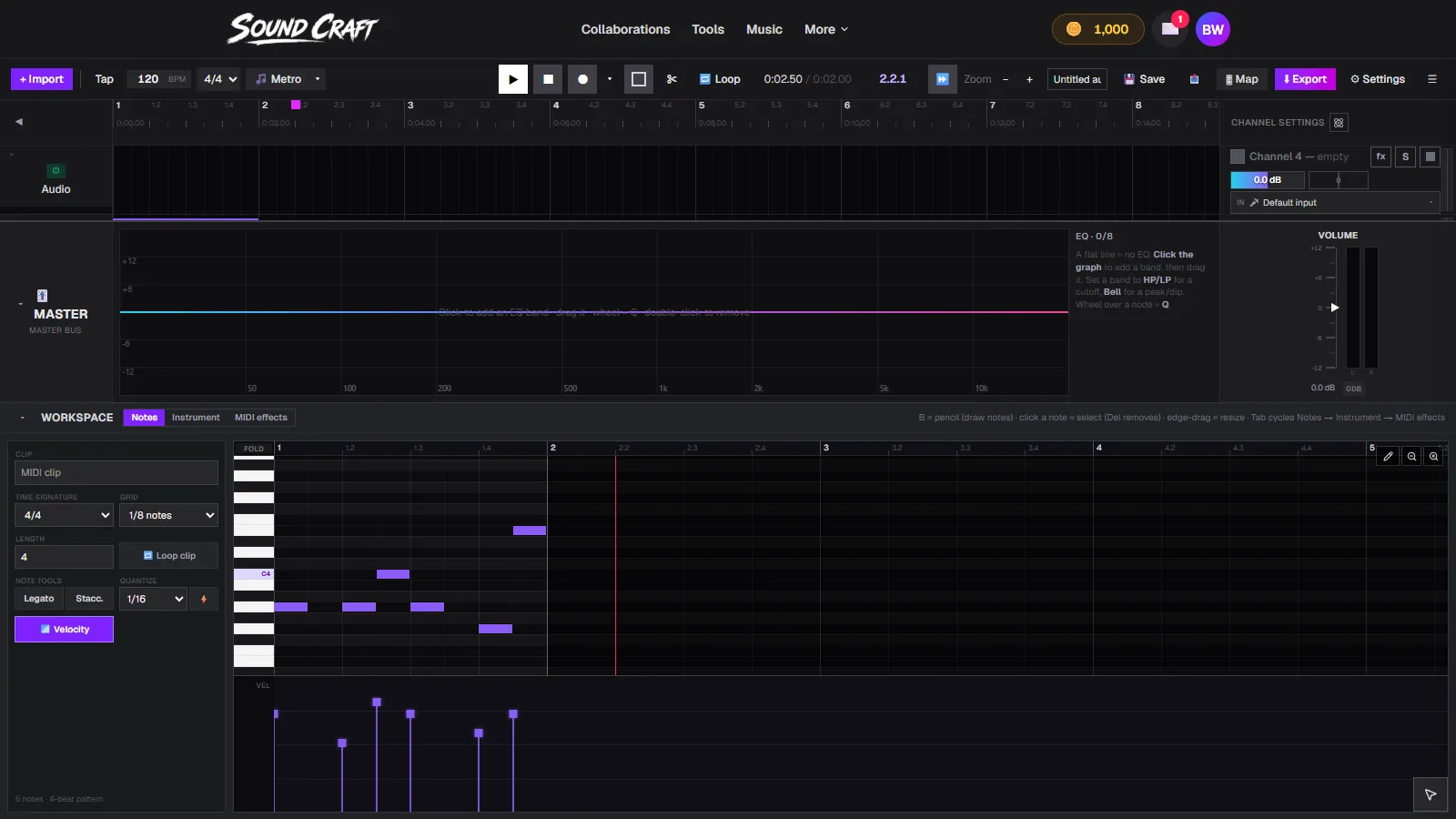Switch to the Instrument tab
Viewport: 1456px width, 819px height.
196,418
